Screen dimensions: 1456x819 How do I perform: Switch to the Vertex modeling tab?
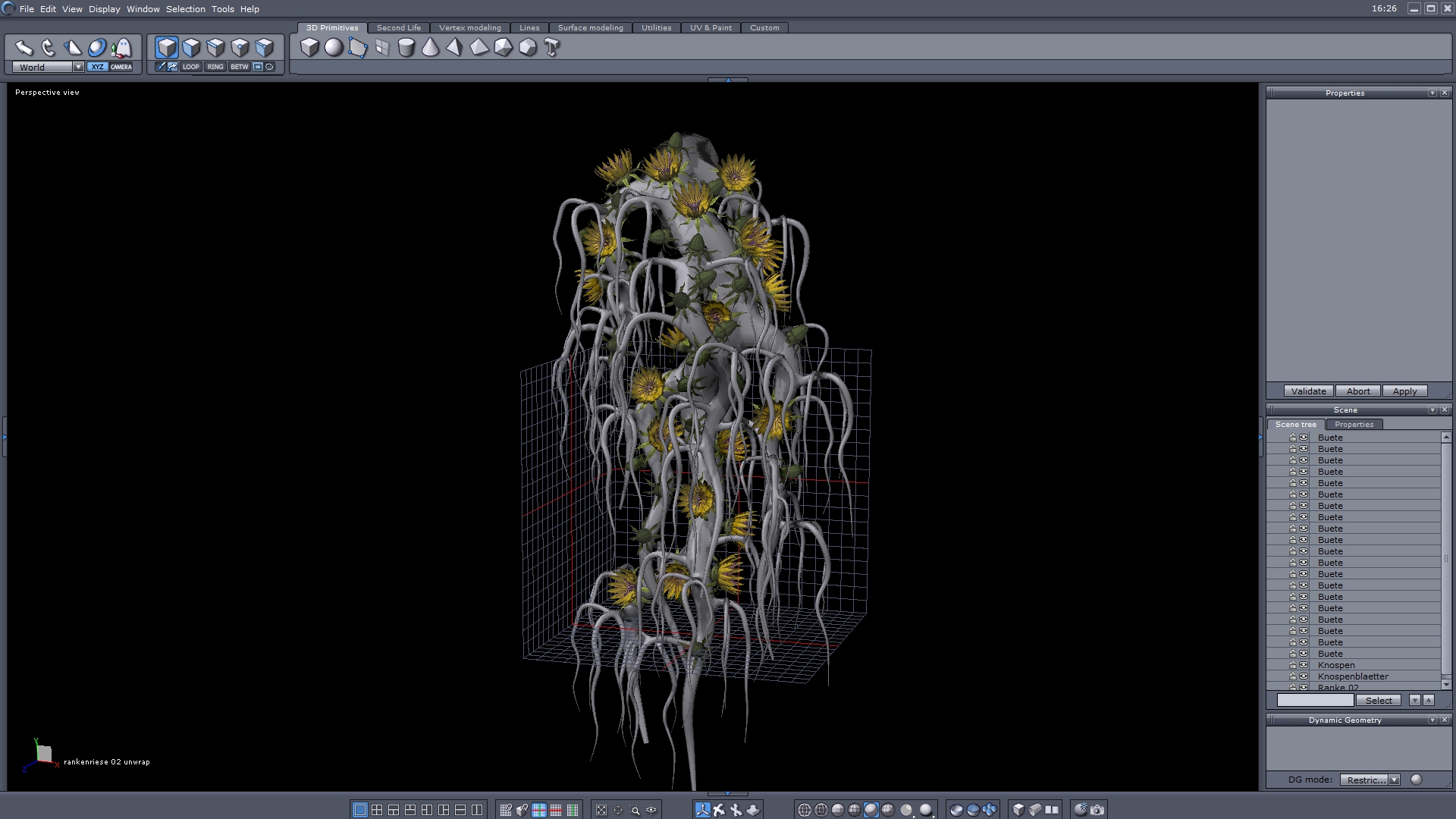click(469, 27)
